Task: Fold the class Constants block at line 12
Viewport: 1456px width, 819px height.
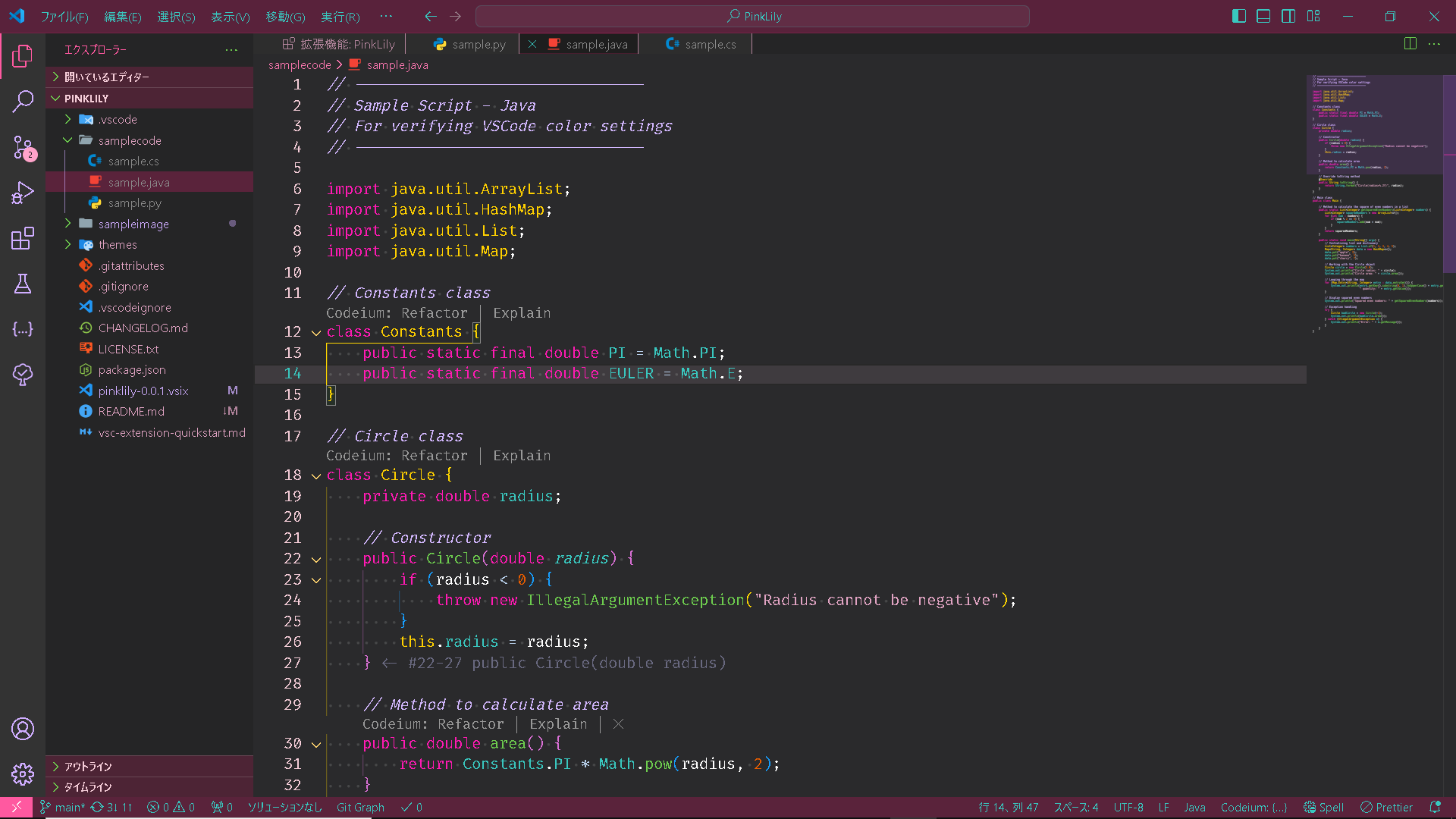Action: [316, 332]
